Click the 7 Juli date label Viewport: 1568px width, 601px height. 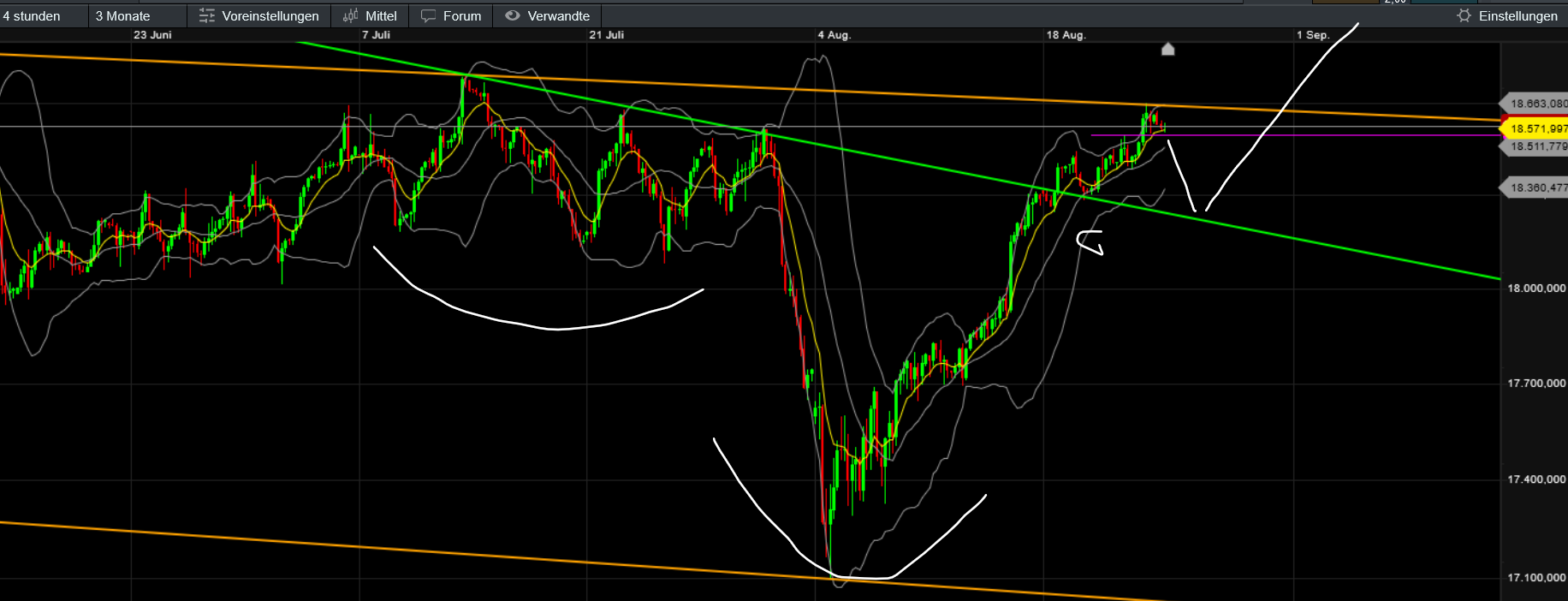point(376,35)
